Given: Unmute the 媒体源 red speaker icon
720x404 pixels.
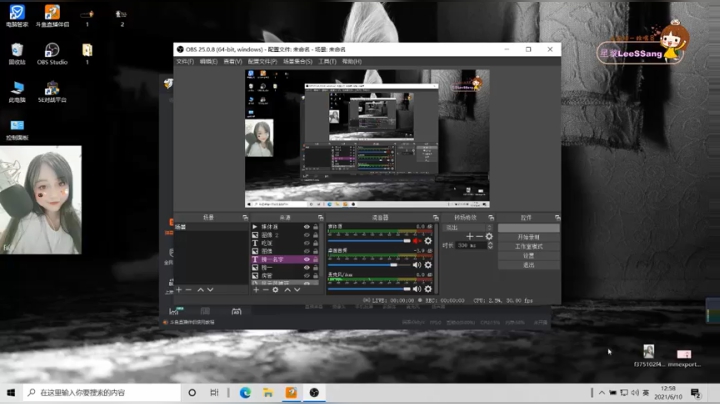Looking at the screenshot, I should tap(416, 241).
